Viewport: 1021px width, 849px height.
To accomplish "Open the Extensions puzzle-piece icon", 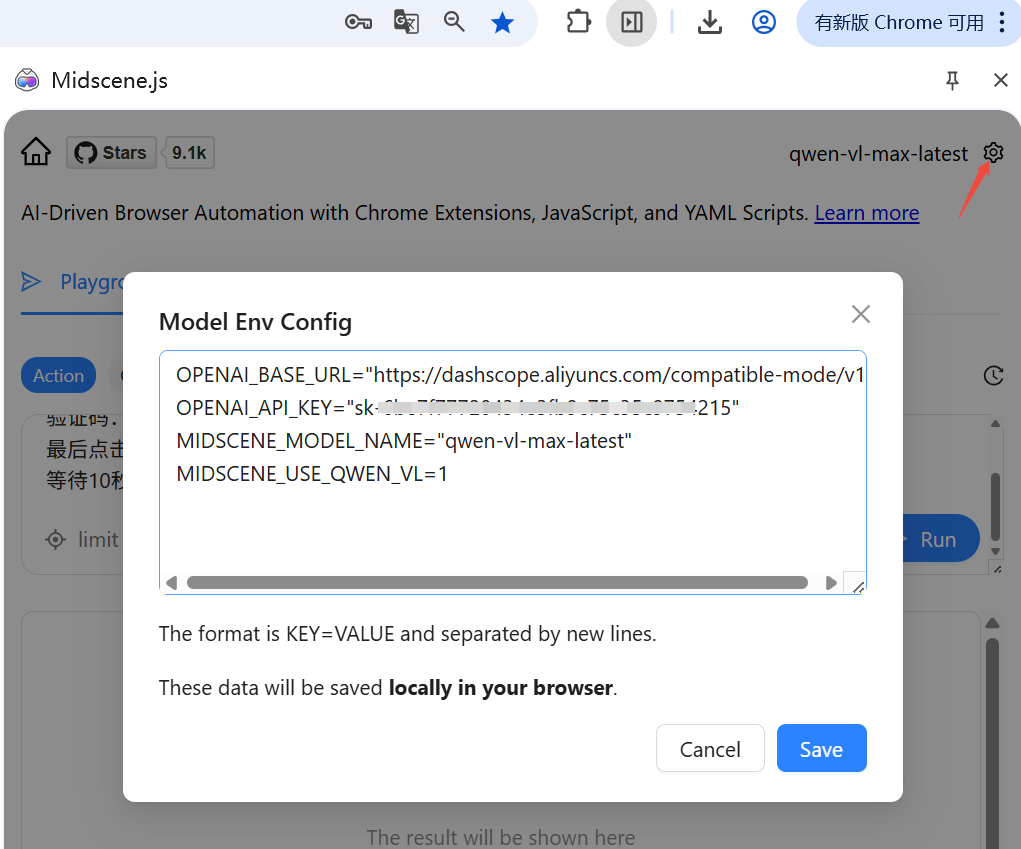I will click(x=578, y=22).
